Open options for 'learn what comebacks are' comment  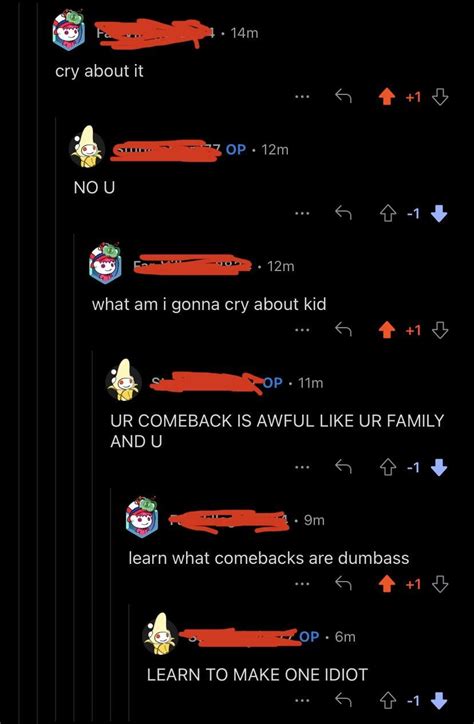pos(302,584)
